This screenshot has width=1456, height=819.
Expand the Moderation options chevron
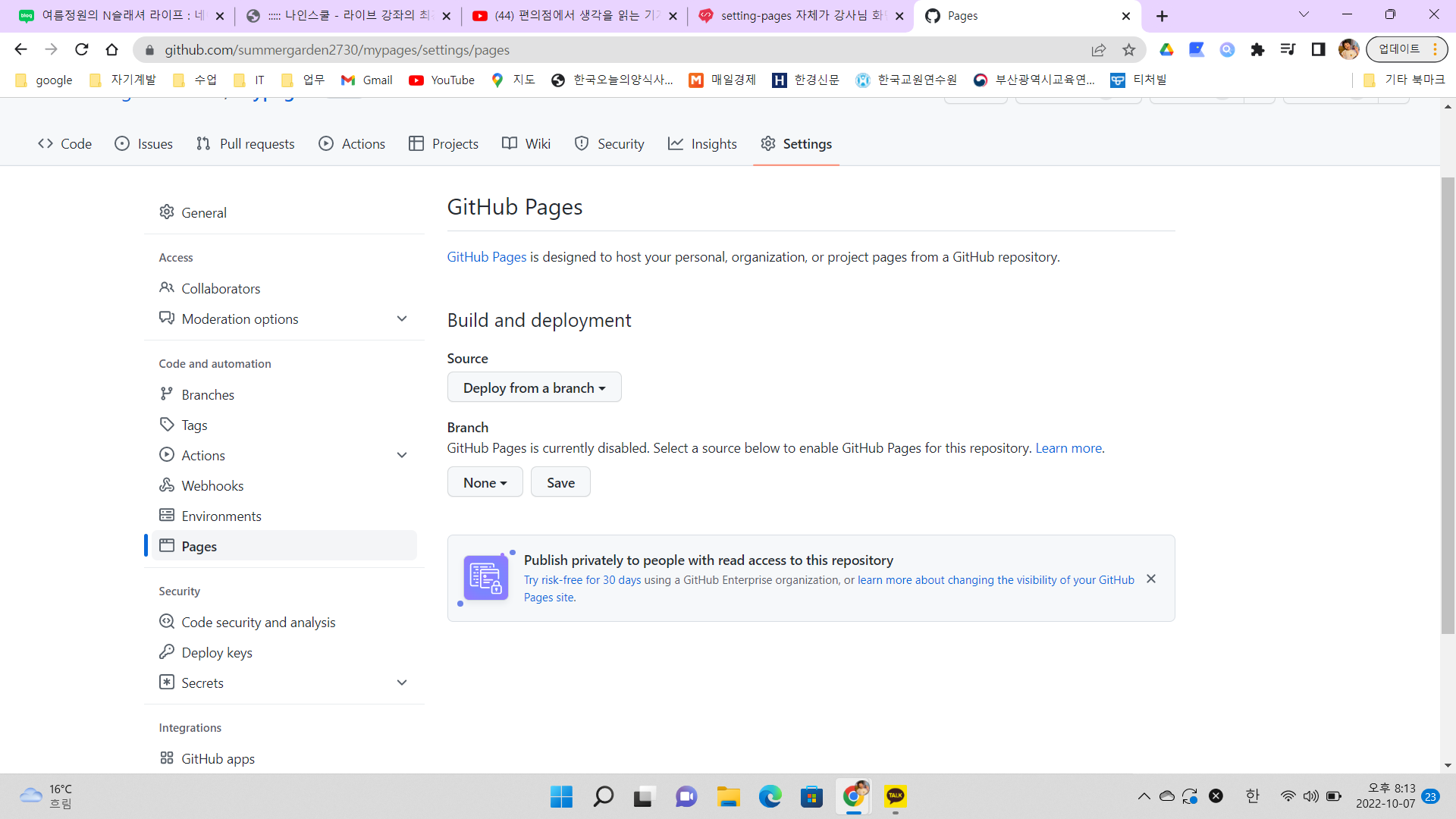click(x=402, y=318)
